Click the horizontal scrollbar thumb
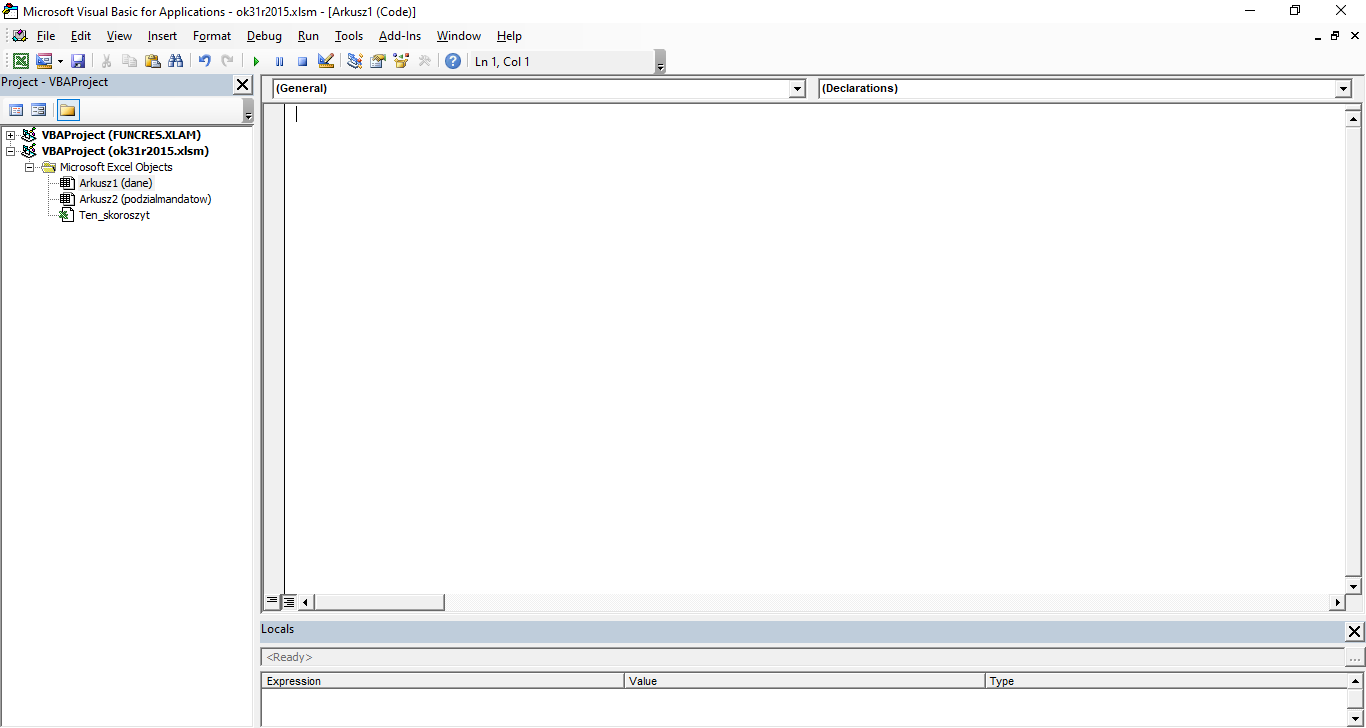 [x=379, y=602]
